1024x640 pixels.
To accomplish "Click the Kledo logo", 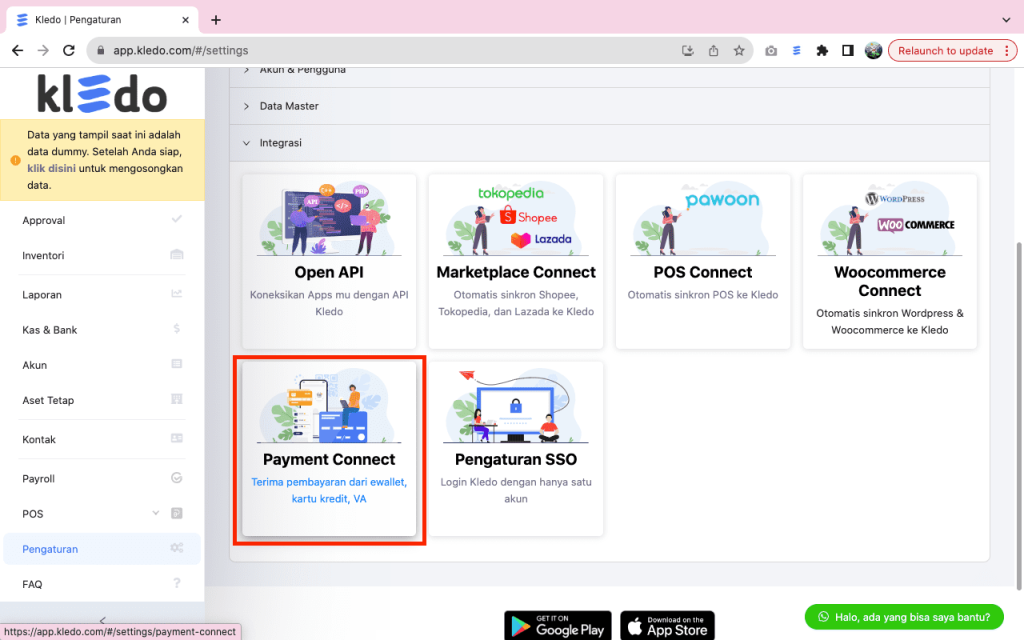I will click(102, 94).
